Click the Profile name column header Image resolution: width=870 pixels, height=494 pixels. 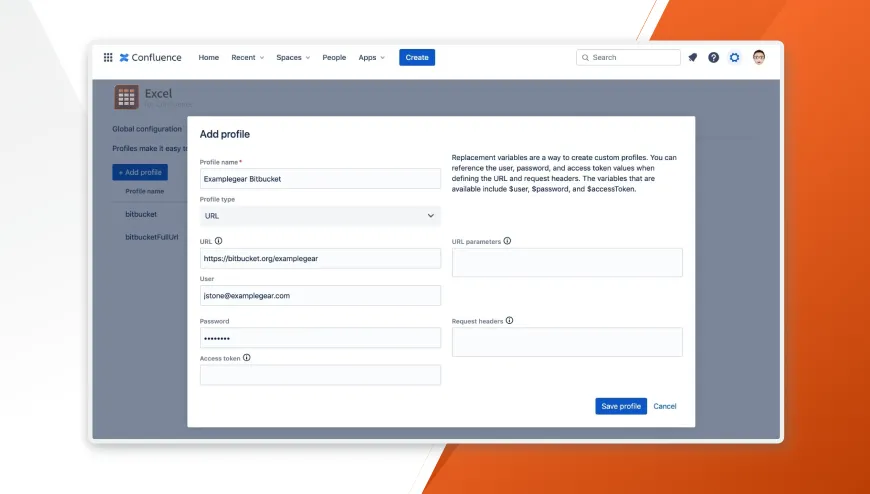coord(144,191)
